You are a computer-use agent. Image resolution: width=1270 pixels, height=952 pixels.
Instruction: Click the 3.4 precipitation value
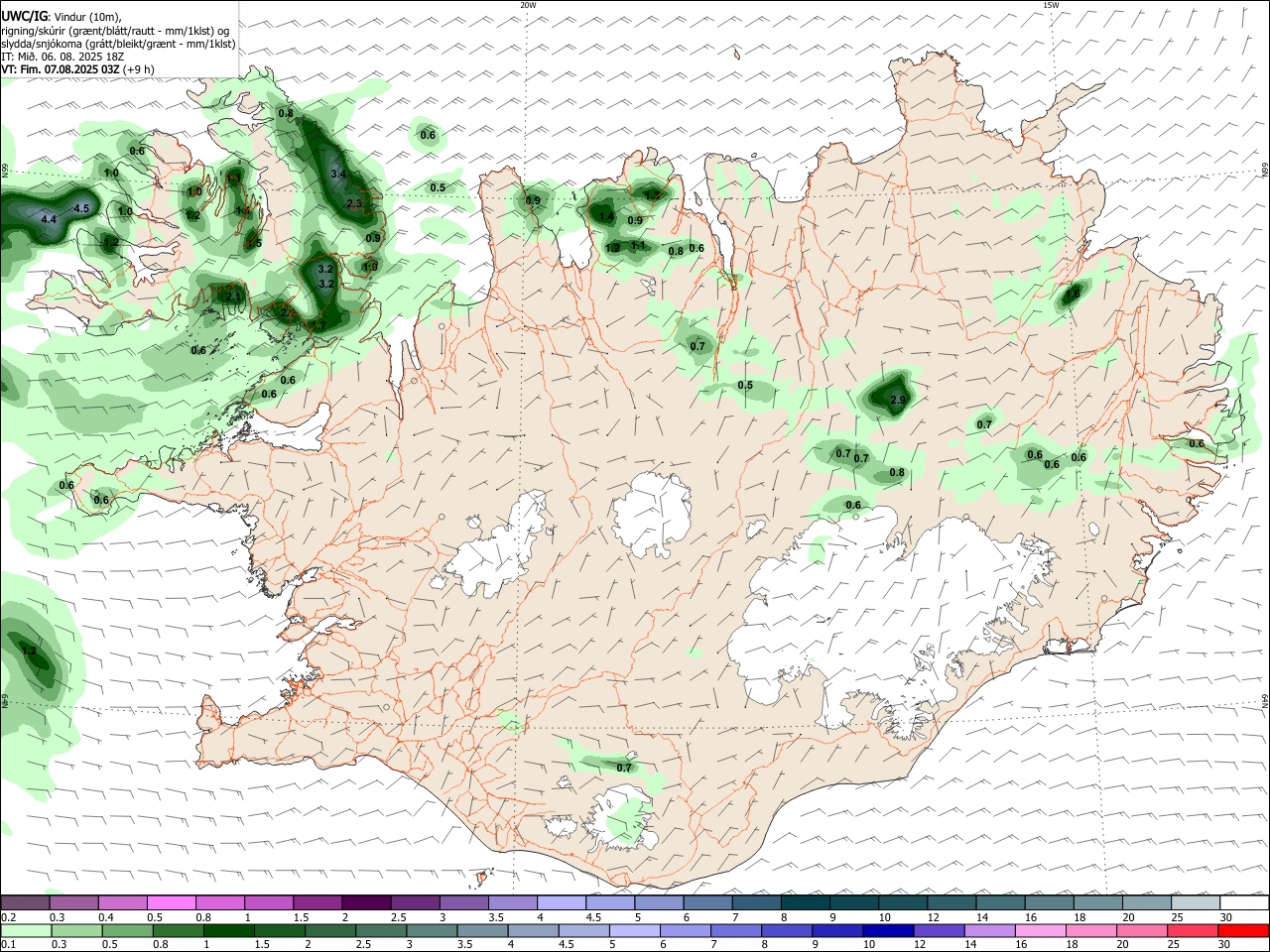coord(337,175)
